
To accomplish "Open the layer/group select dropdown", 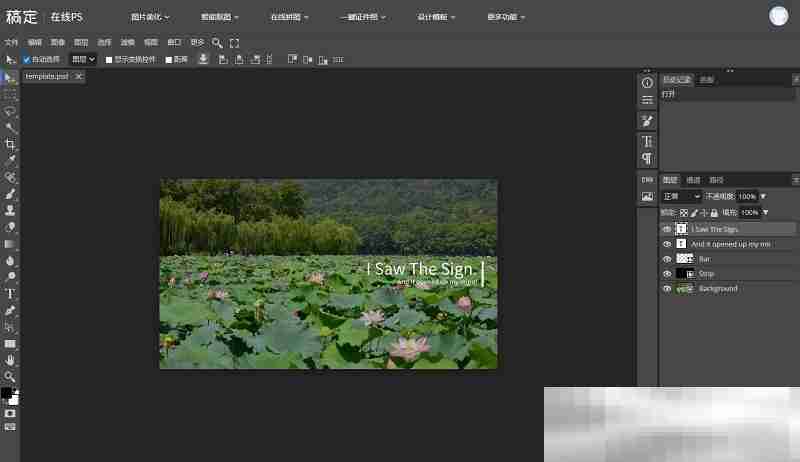I will point(83,60).
